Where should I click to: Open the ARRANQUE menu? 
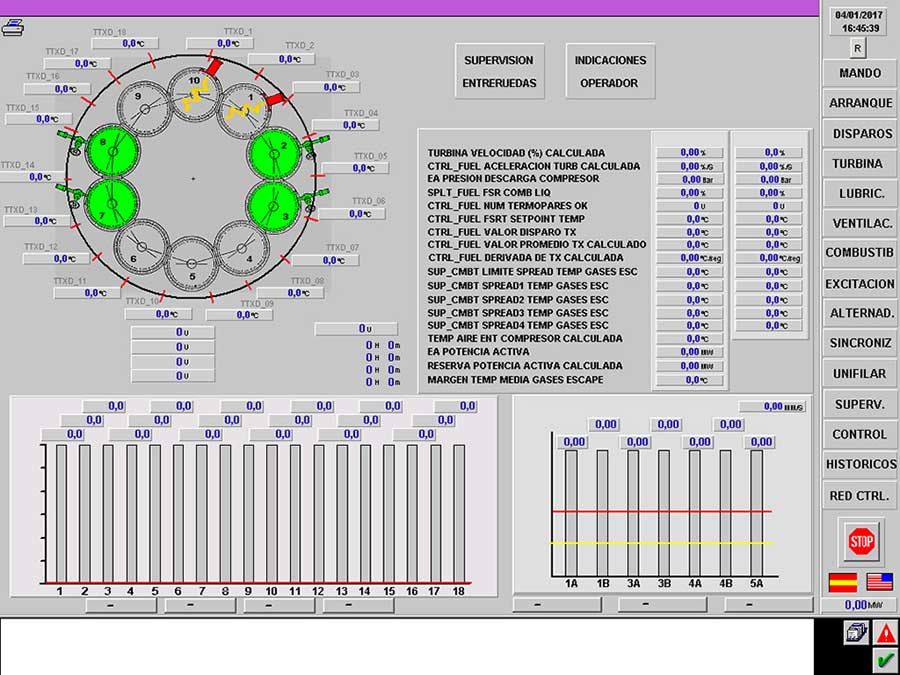(859, 103)
